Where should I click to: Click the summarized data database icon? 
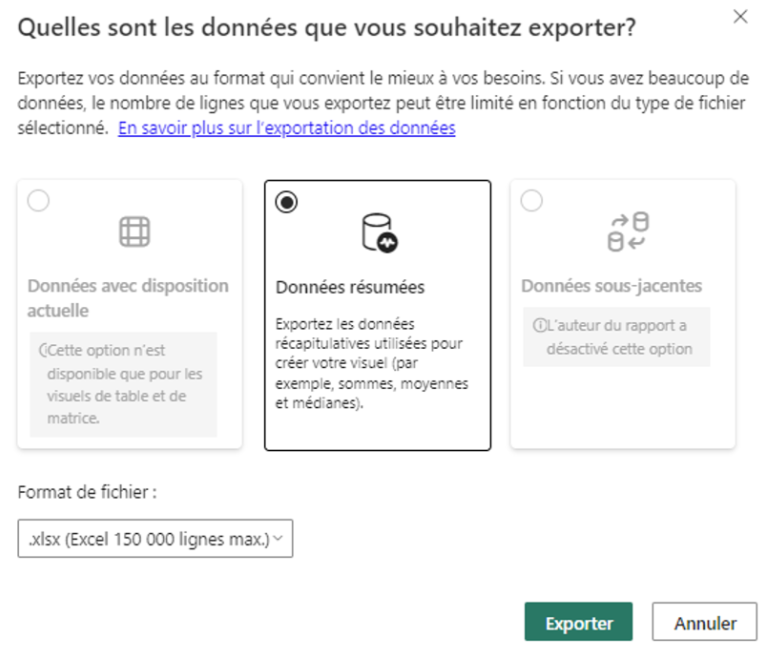tap(378, 233)
